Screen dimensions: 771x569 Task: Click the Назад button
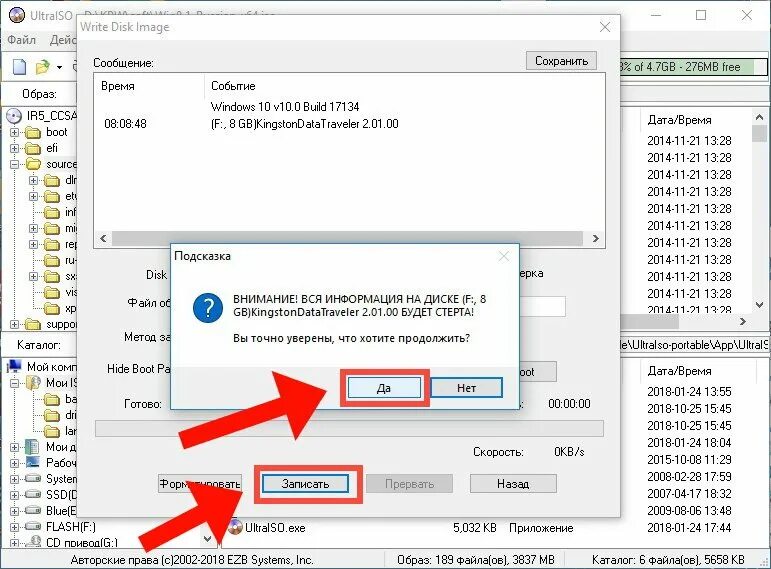coord(513,483)
